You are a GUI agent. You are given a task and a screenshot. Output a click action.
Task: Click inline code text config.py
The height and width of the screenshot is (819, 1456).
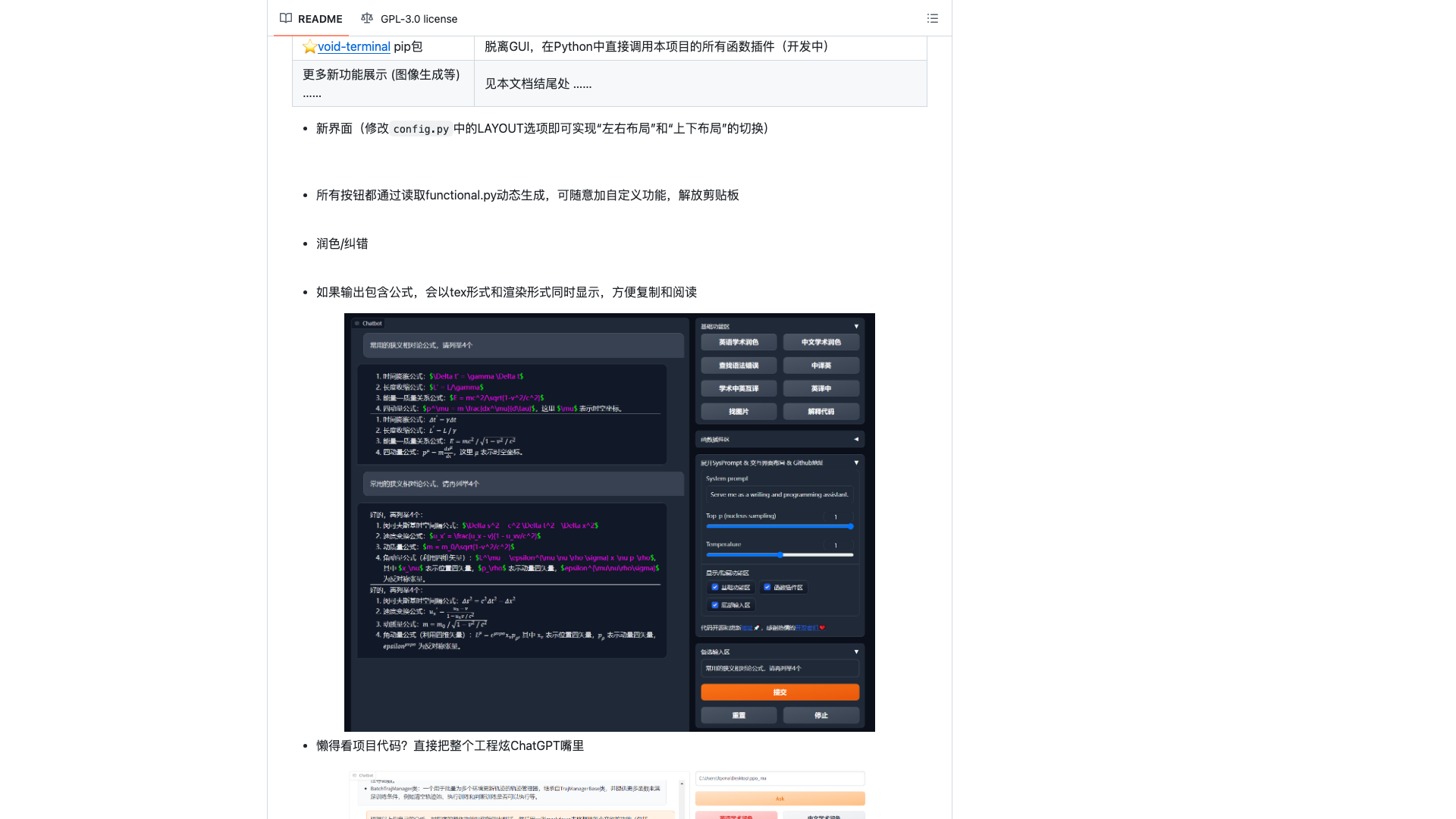pyautogui.click(x=421, y=129)
